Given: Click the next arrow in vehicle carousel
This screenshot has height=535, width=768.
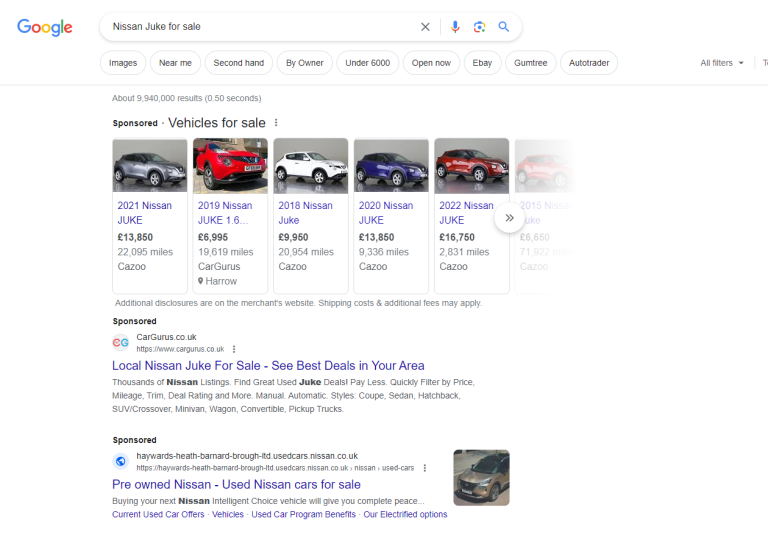Looking at the screenshot, I should 509,218.
